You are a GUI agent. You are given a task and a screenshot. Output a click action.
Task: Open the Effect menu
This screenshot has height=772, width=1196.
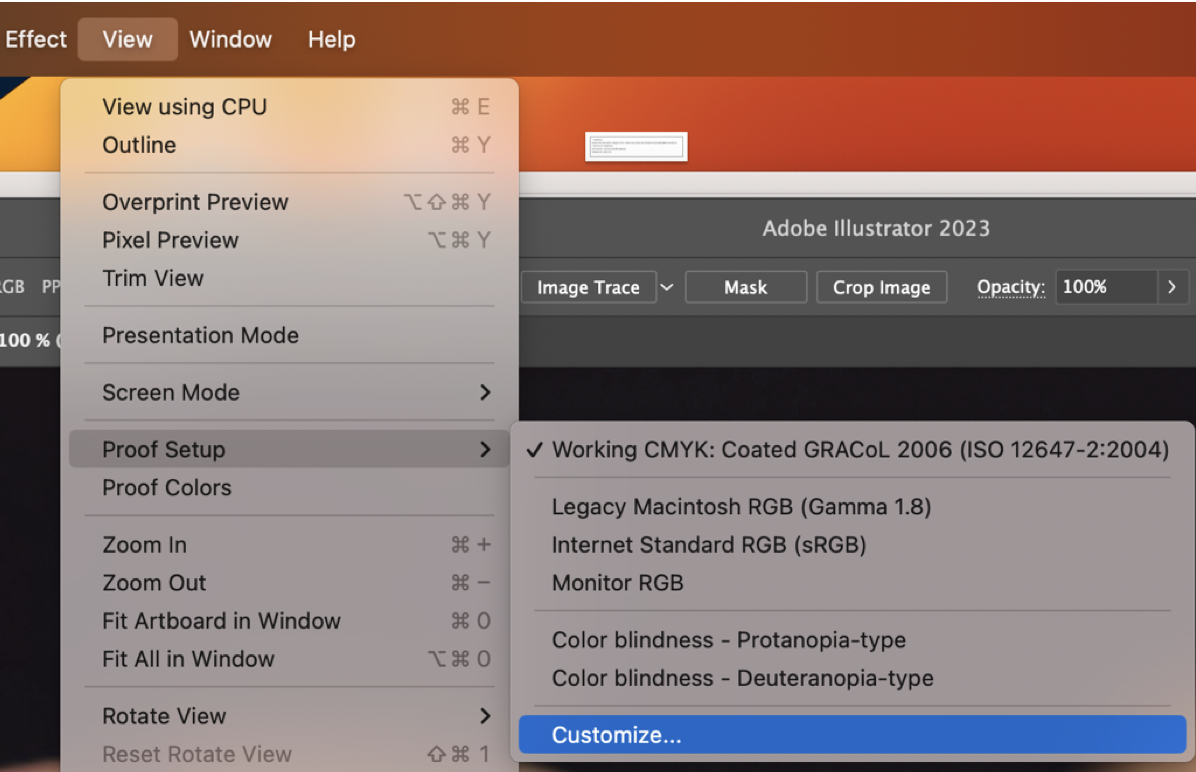pyautogui.click(x=35, y=39)
